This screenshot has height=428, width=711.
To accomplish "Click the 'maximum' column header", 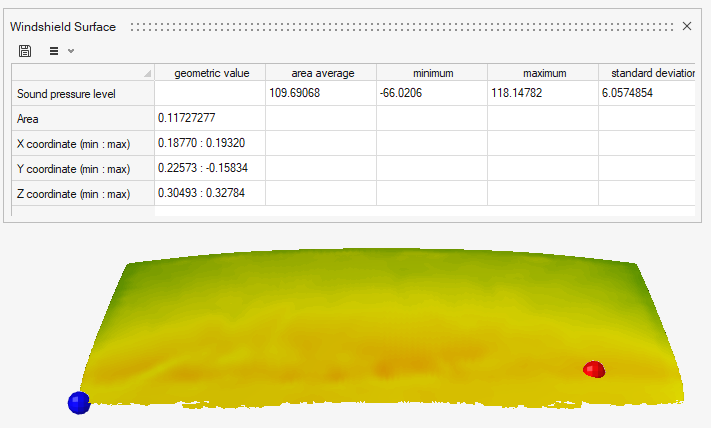I will coord(543,73).
